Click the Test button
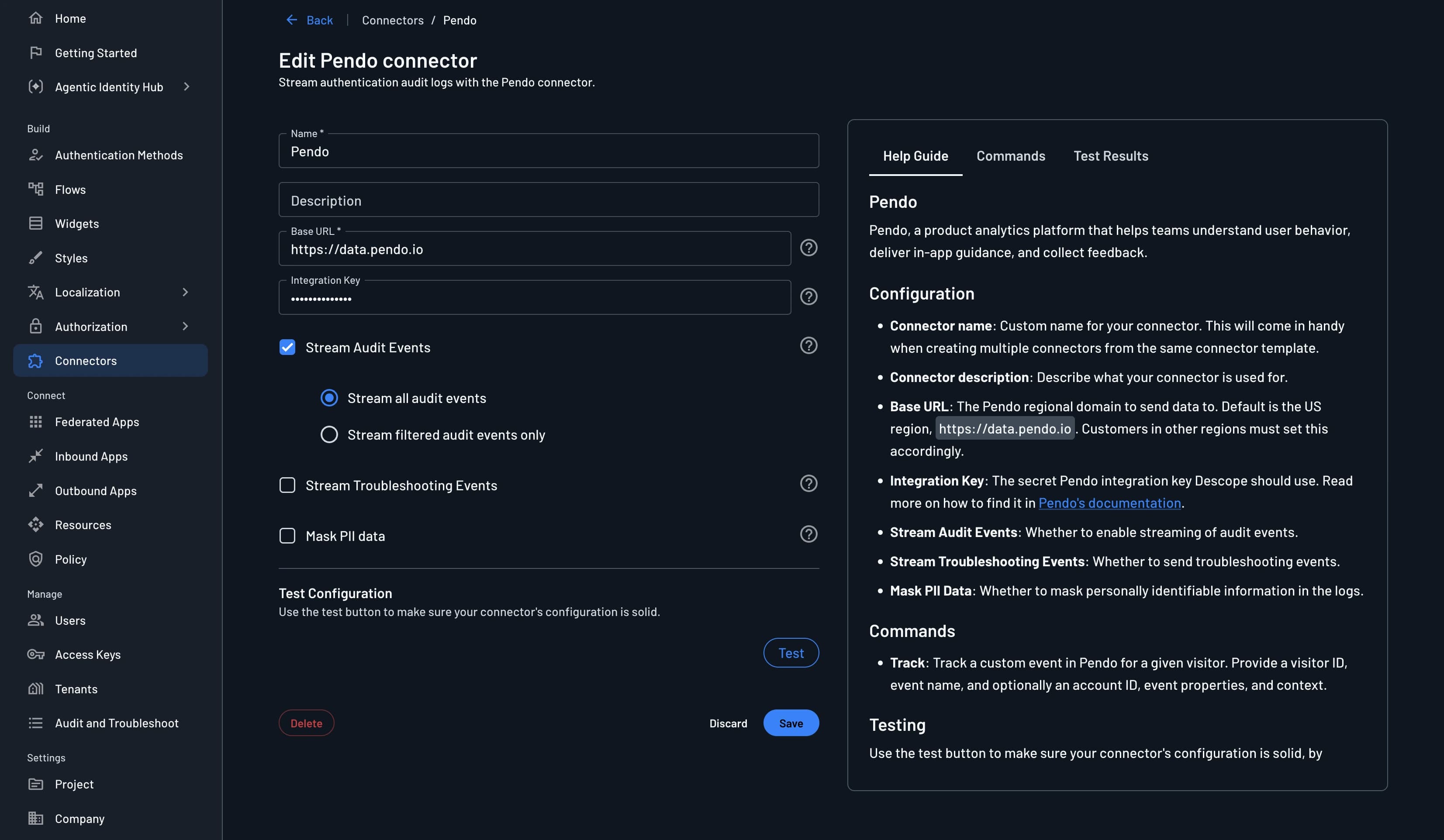Screen dimensions: 1444x840 click(791, 653)
